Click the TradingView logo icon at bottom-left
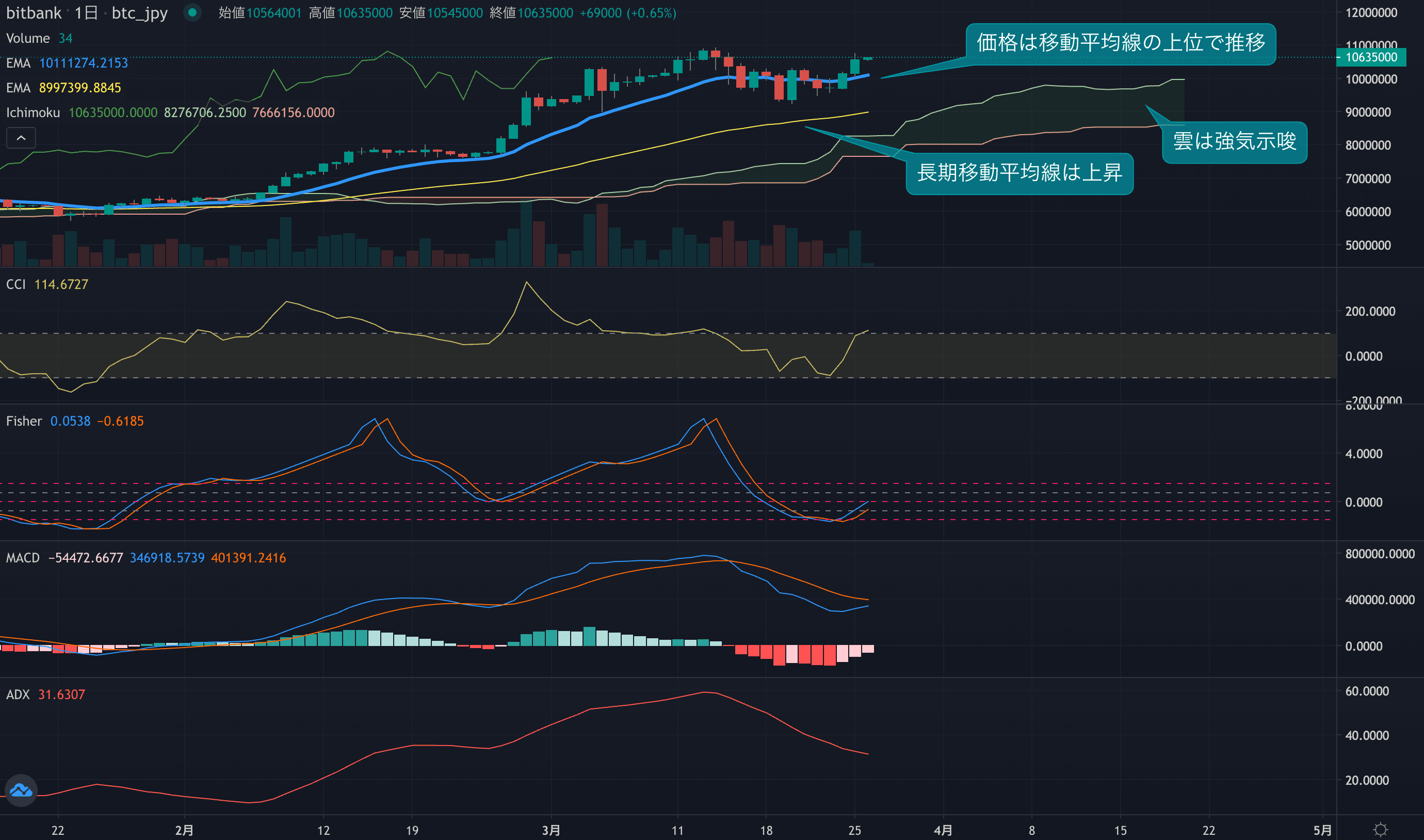Screen dimensions: 1424x840 pos(21,790)
